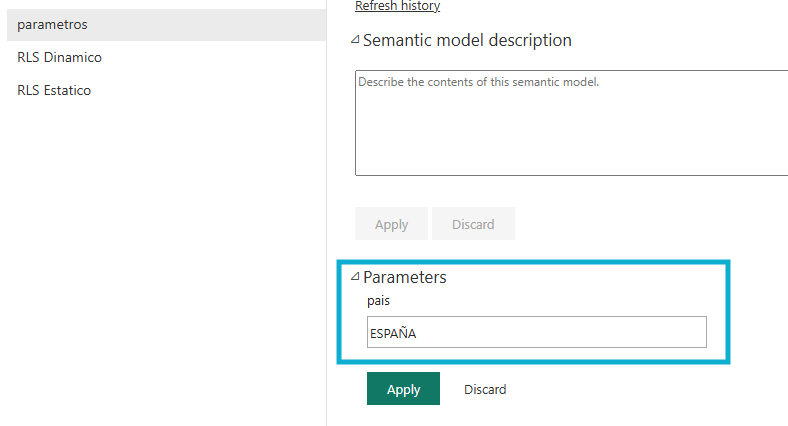Collapse the Parameters section triangle
The width and height of the screenshot is (788, 426).
coord(355,278)
